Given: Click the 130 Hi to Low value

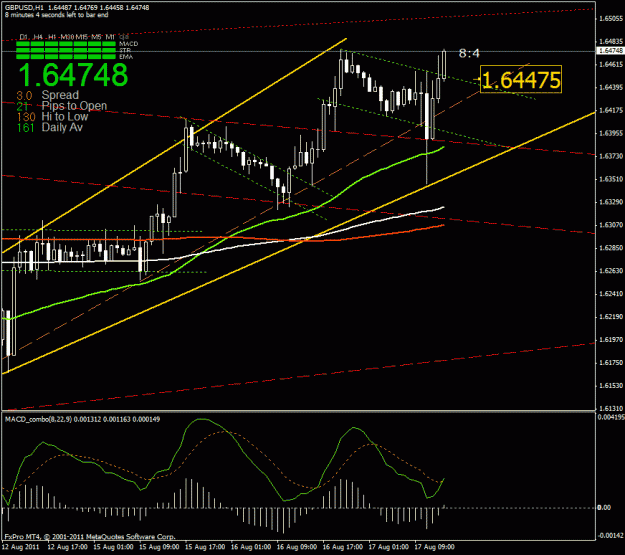Looking at the screenshot, I should coord(26,117).
